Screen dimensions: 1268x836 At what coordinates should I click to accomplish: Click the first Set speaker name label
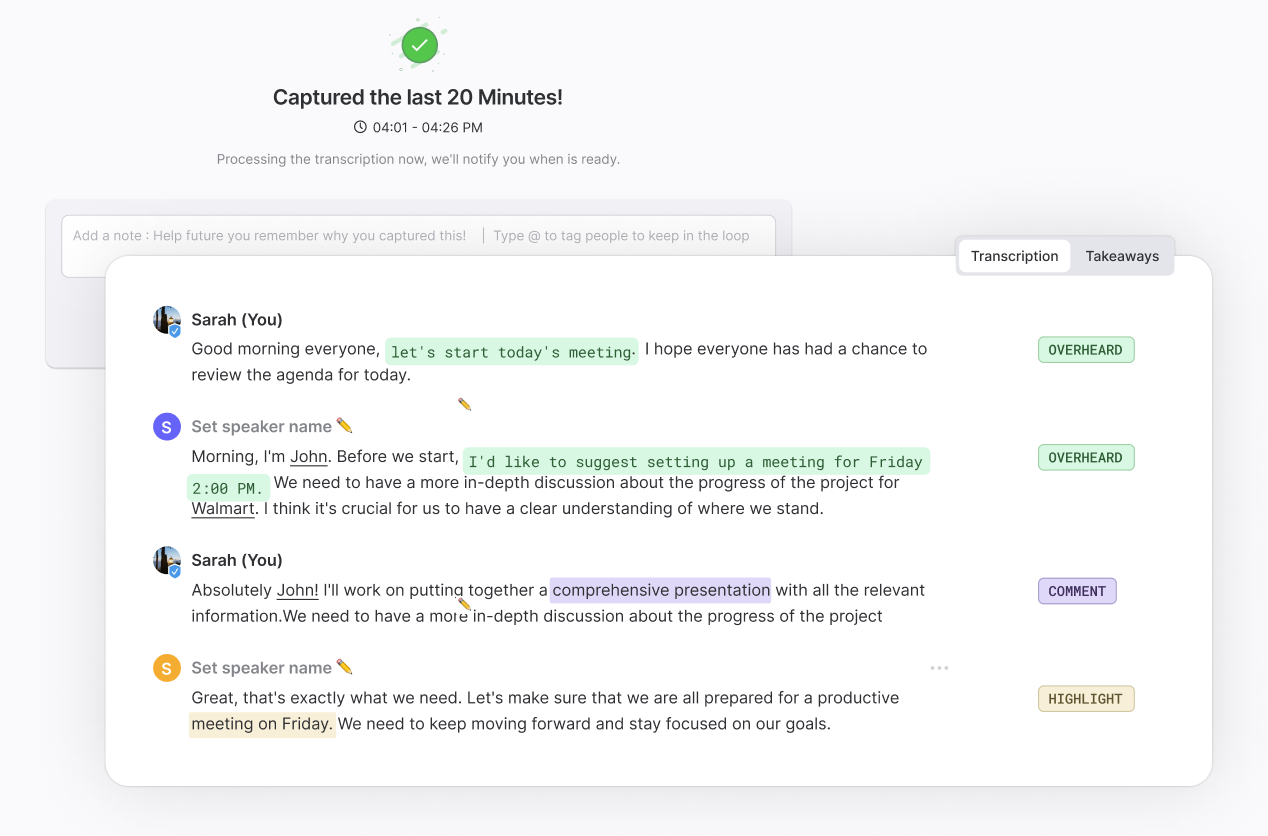click(x=261, y=427)
